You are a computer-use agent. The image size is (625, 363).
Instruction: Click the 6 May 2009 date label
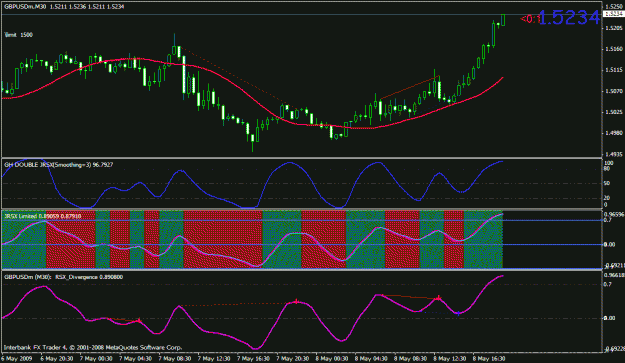coord(16,358)
